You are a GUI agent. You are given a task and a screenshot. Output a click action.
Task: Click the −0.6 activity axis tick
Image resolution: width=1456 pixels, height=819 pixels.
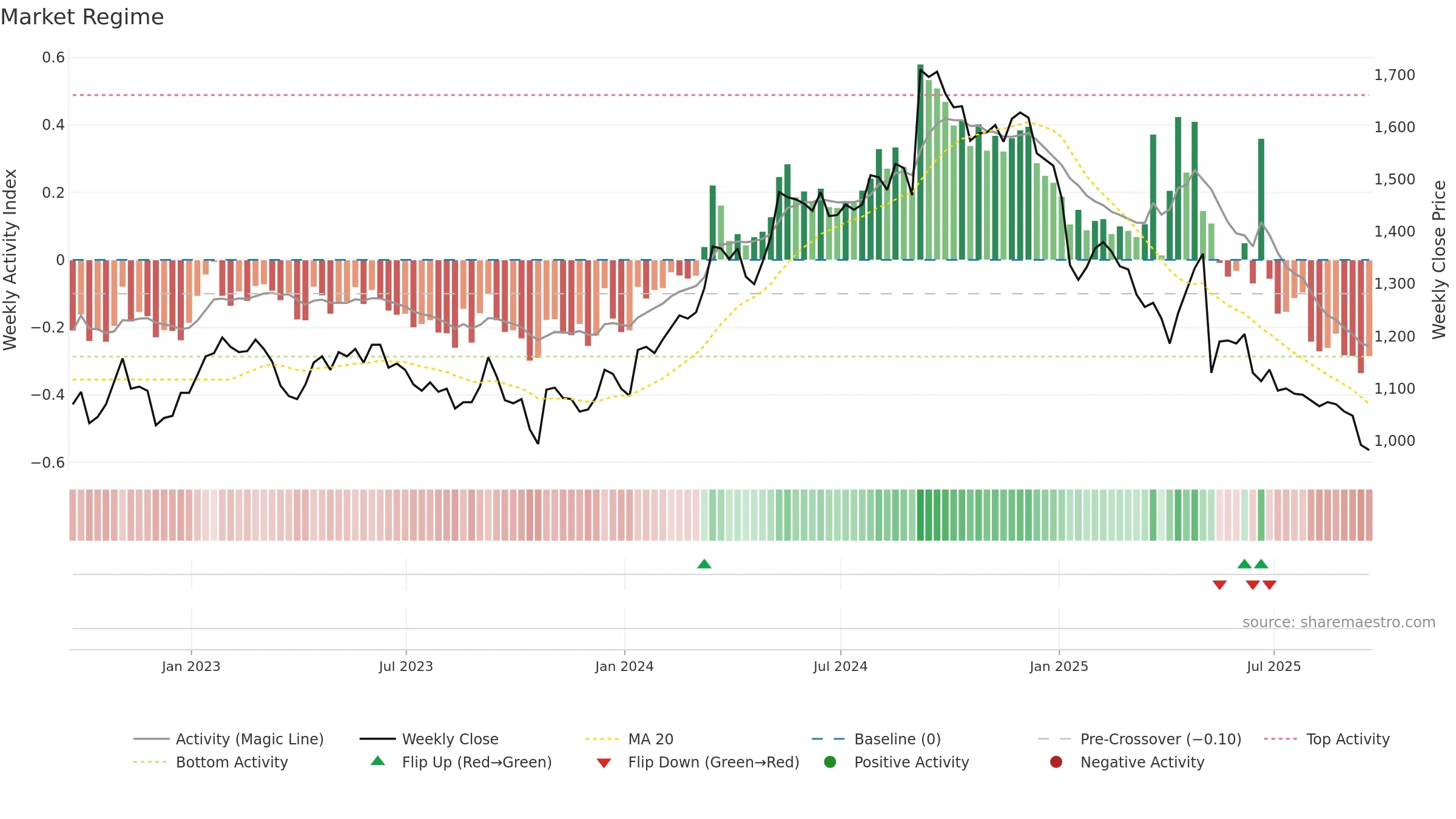tap(48, 463)
